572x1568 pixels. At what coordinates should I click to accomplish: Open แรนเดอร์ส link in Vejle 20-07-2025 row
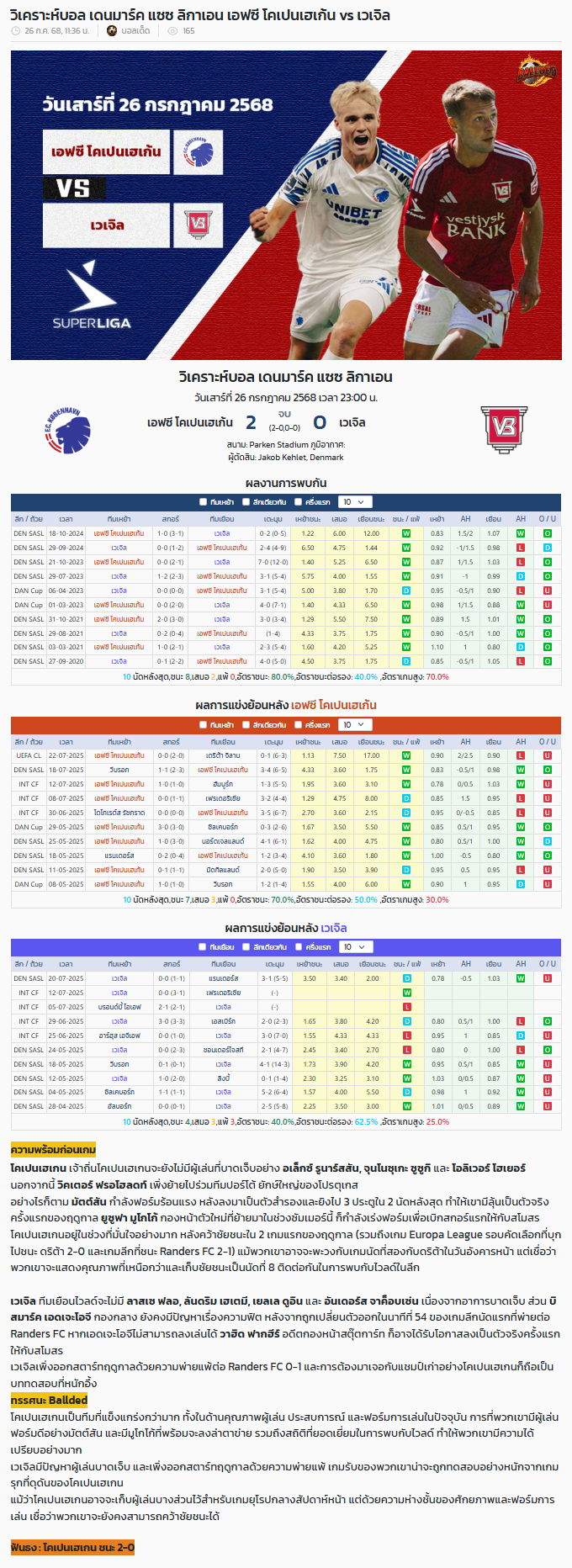[223, 978]
